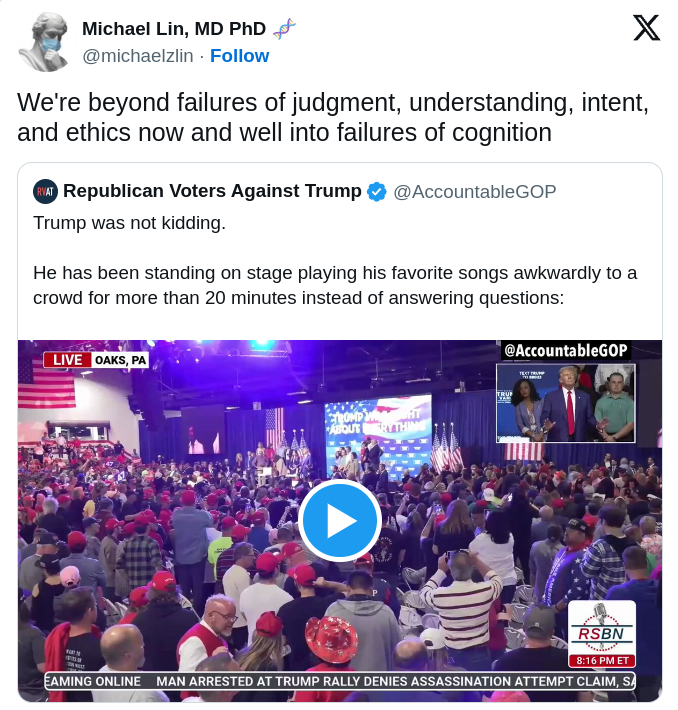Click quoted text 'Trump was not kidding.'

130,223
